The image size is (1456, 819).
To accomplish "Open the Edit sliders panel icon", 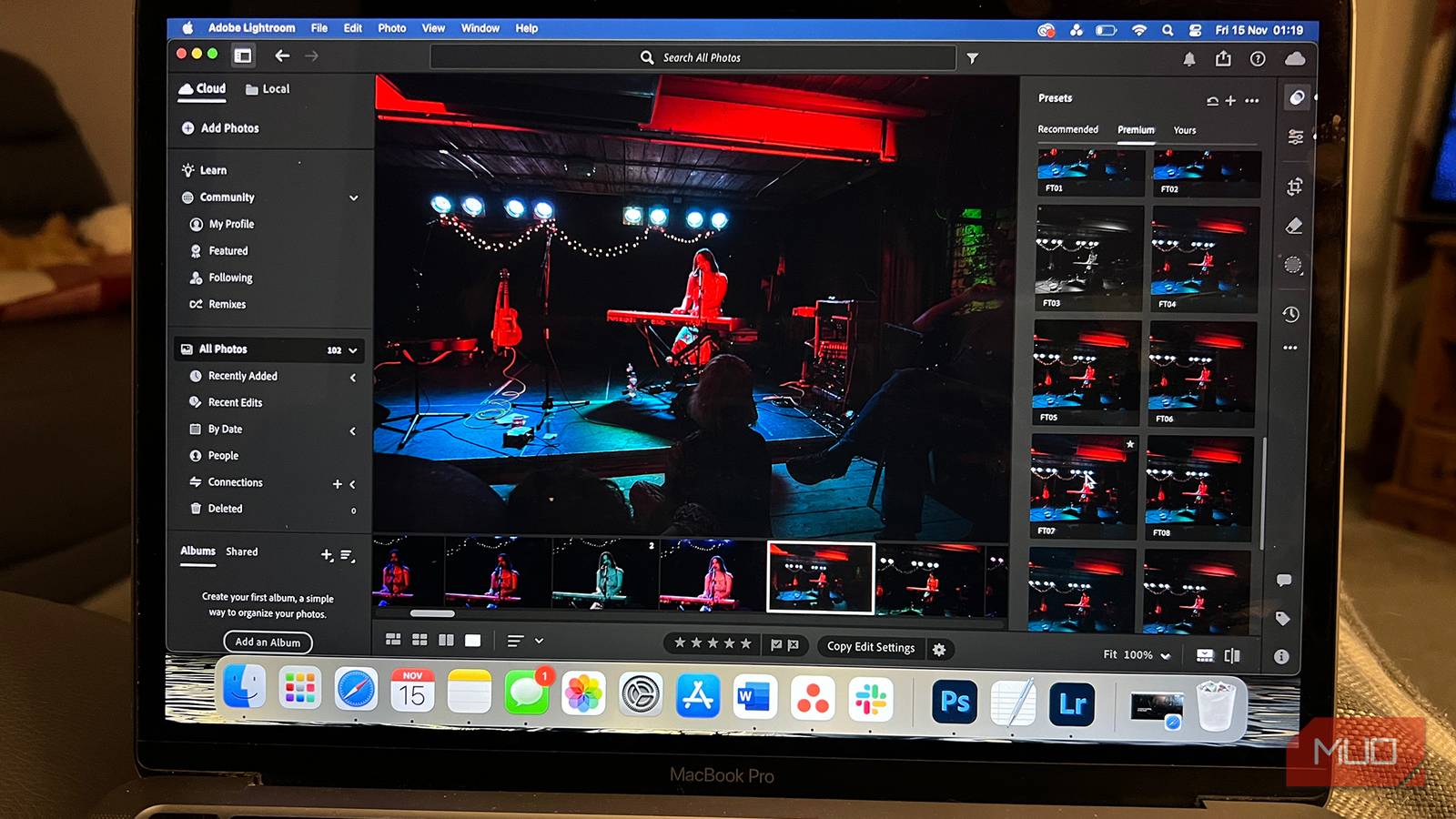I will tap(1295, 136).
